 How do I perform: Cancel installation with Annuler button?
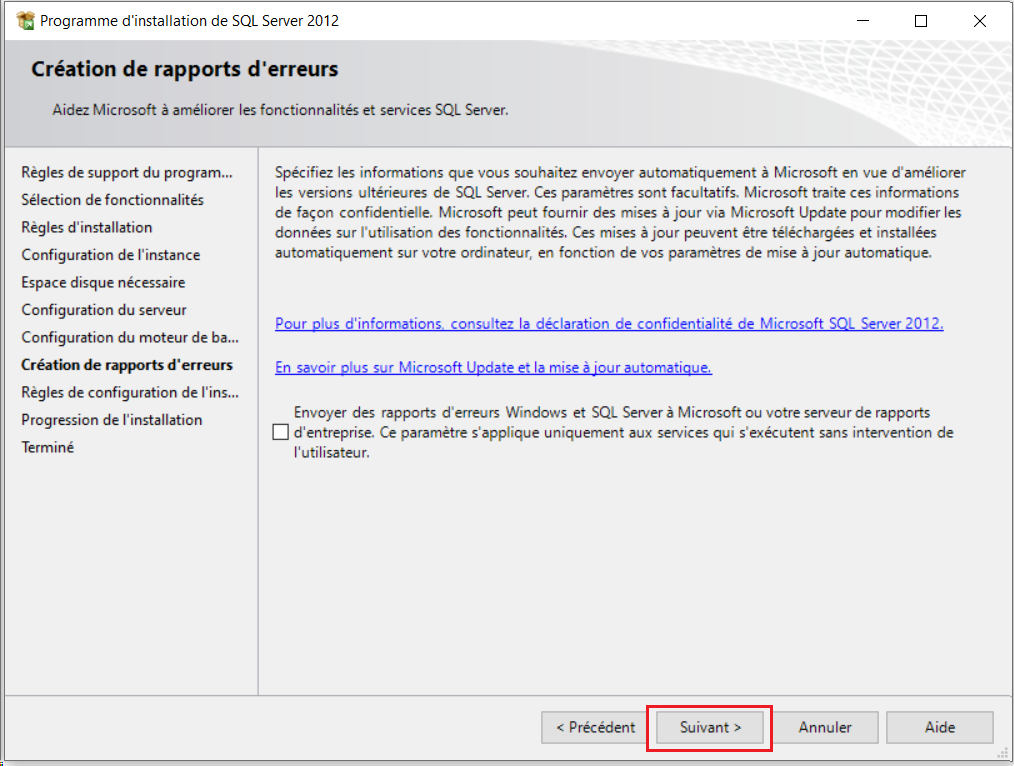point(825,728)
